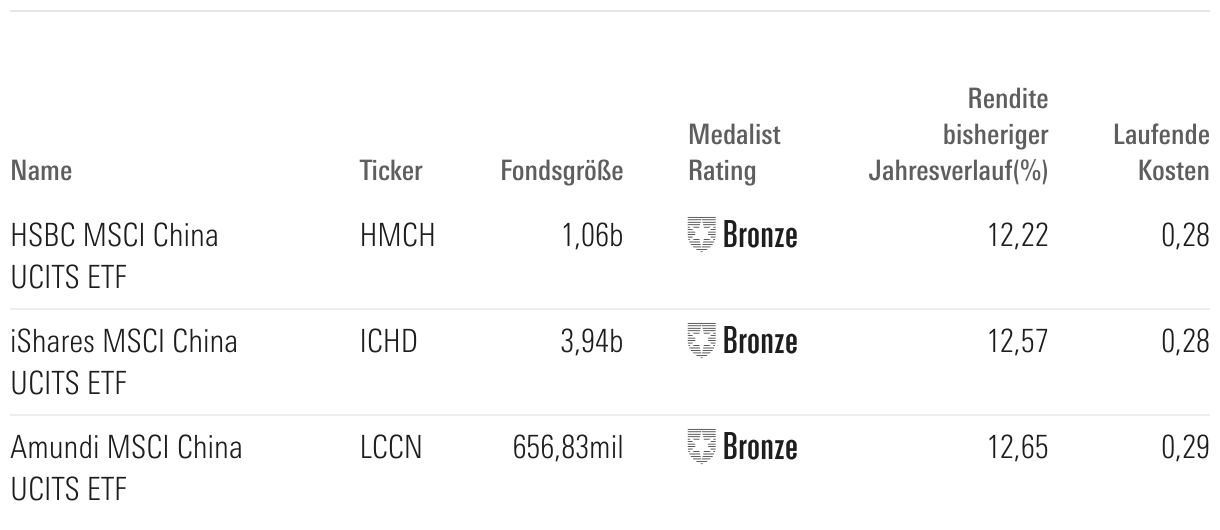Image resolution: width=1220 pixels, height=530 pixels.
Task: Sort by Fondsgröße column header
Action: pyautogui.click(x=562, y=172)
